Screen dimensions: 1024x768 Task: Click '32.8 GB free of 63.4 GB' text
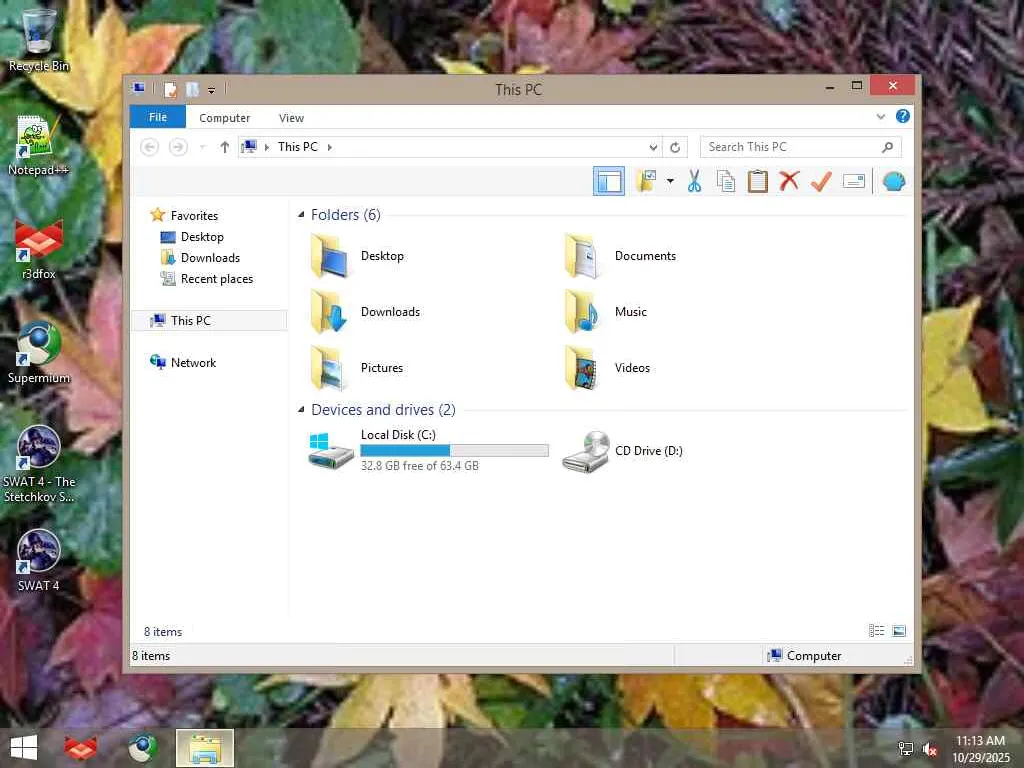pyautogui.click(x=420, y=466)
